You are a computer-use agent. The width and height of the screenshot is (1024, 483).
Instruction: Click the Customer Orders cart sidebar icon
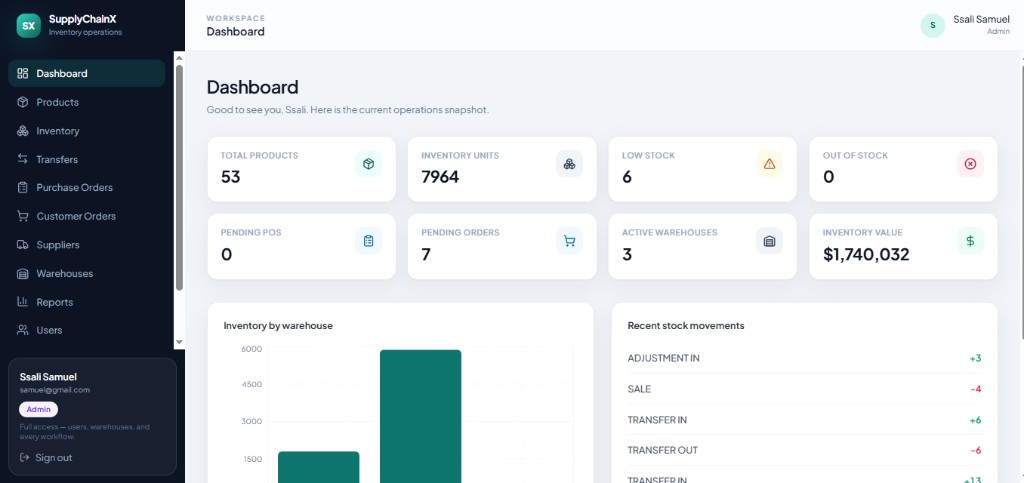coord(23,216)
